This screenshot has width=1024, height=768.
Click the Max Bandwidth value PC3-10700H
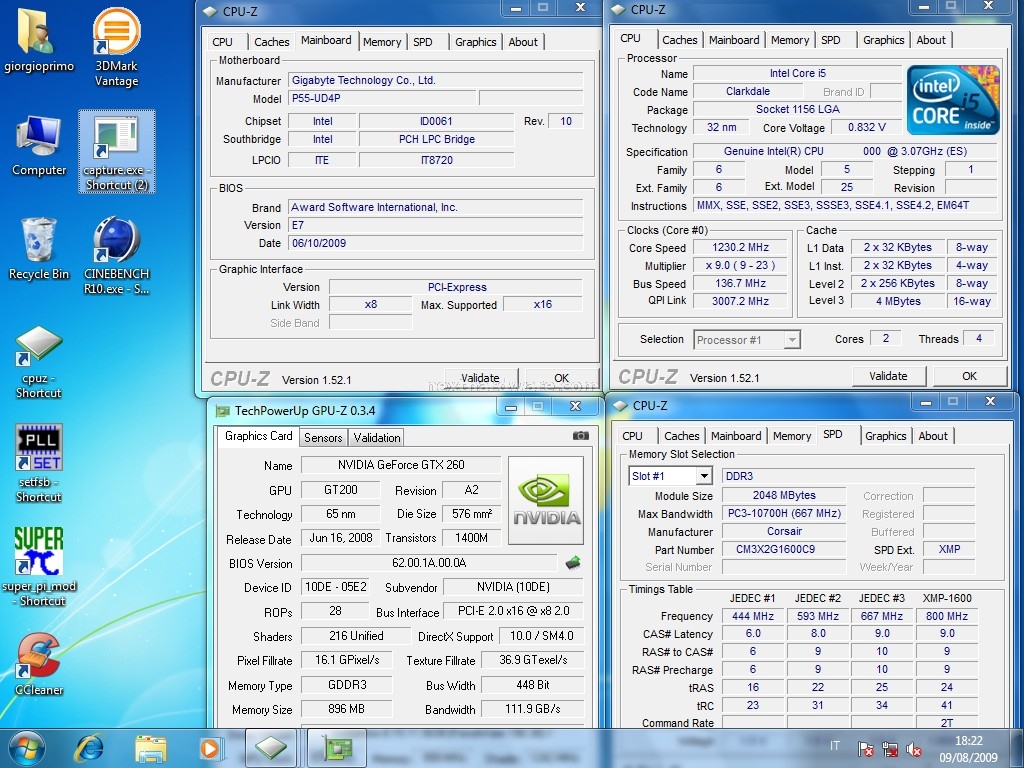click(x=784, y=513)
